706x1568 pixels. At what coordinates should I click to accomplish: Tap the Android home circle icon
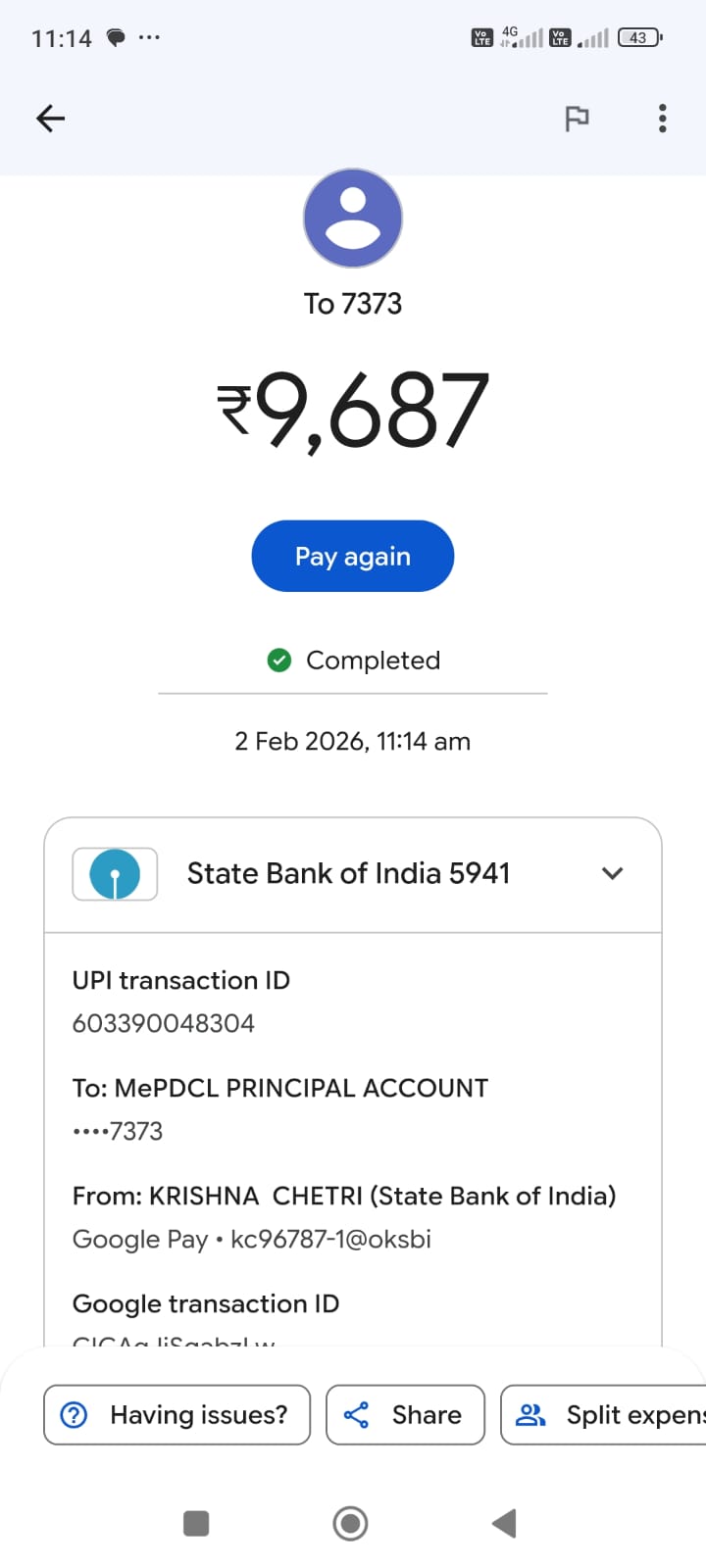click(351, 1523)
